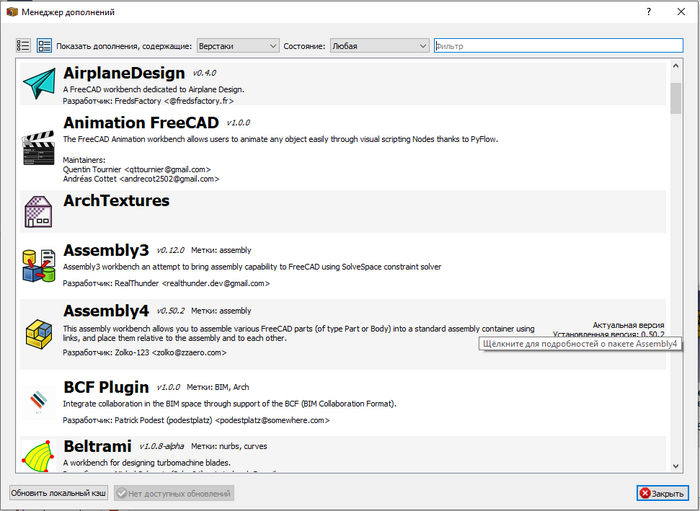700x511 pixels.
Task: Open the 'Верстаки' addon type dropdown
Action: coord(237,46)
